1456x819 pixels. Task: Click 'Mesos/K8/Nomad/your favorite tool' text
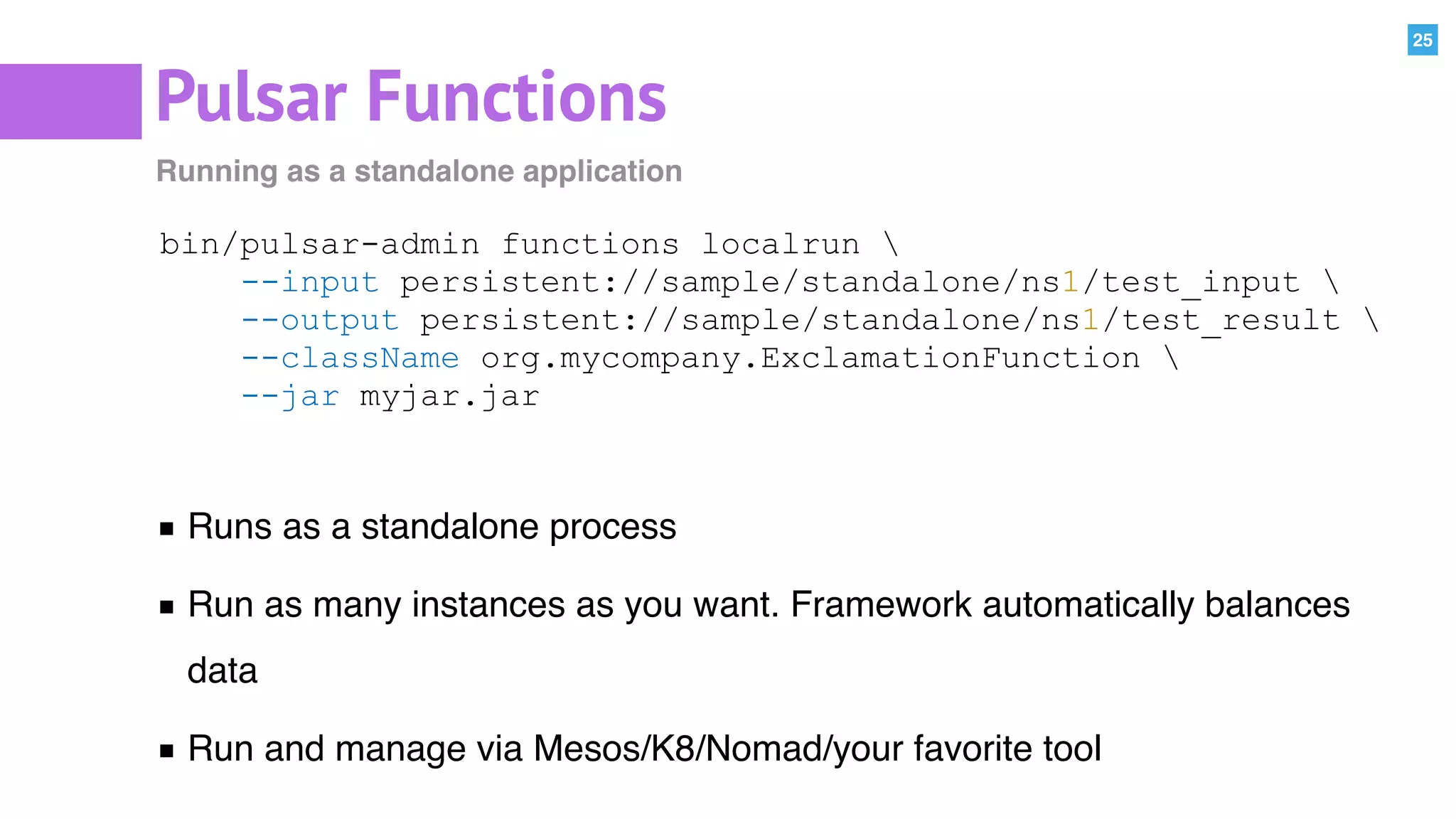817,749
